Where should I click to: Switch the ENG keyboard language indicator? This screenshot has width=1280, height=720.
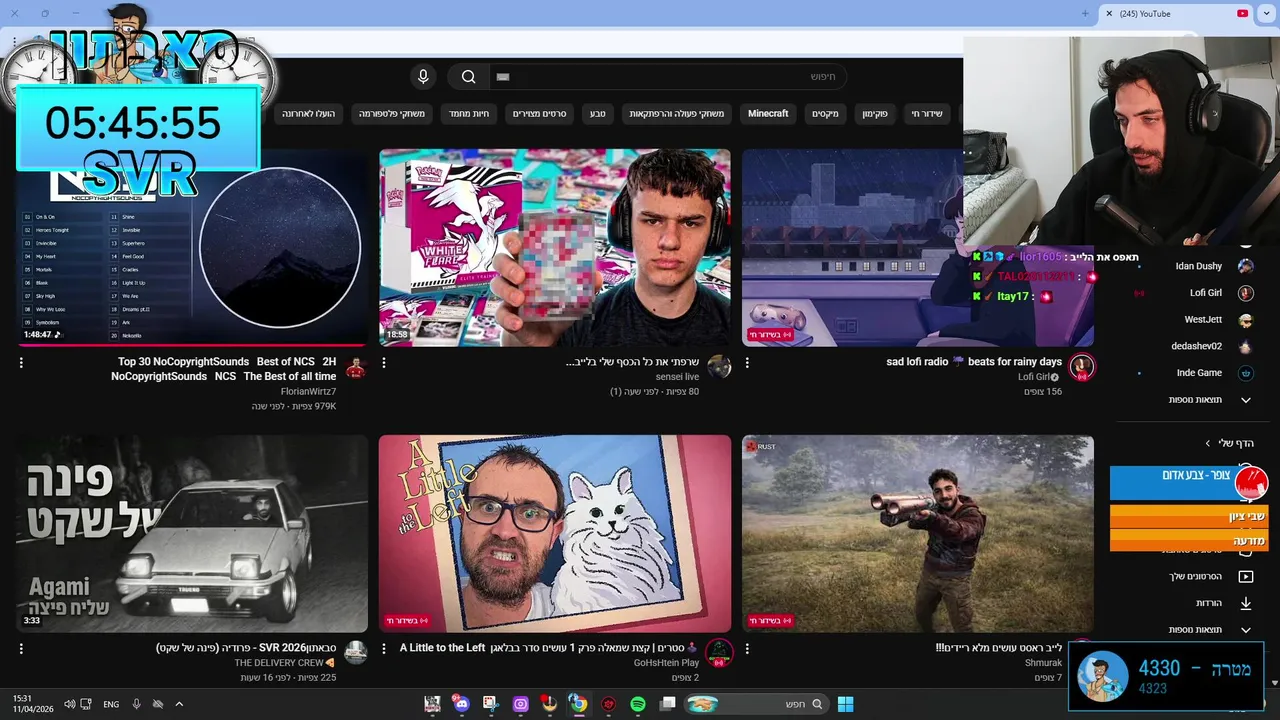tap(111, 704)
